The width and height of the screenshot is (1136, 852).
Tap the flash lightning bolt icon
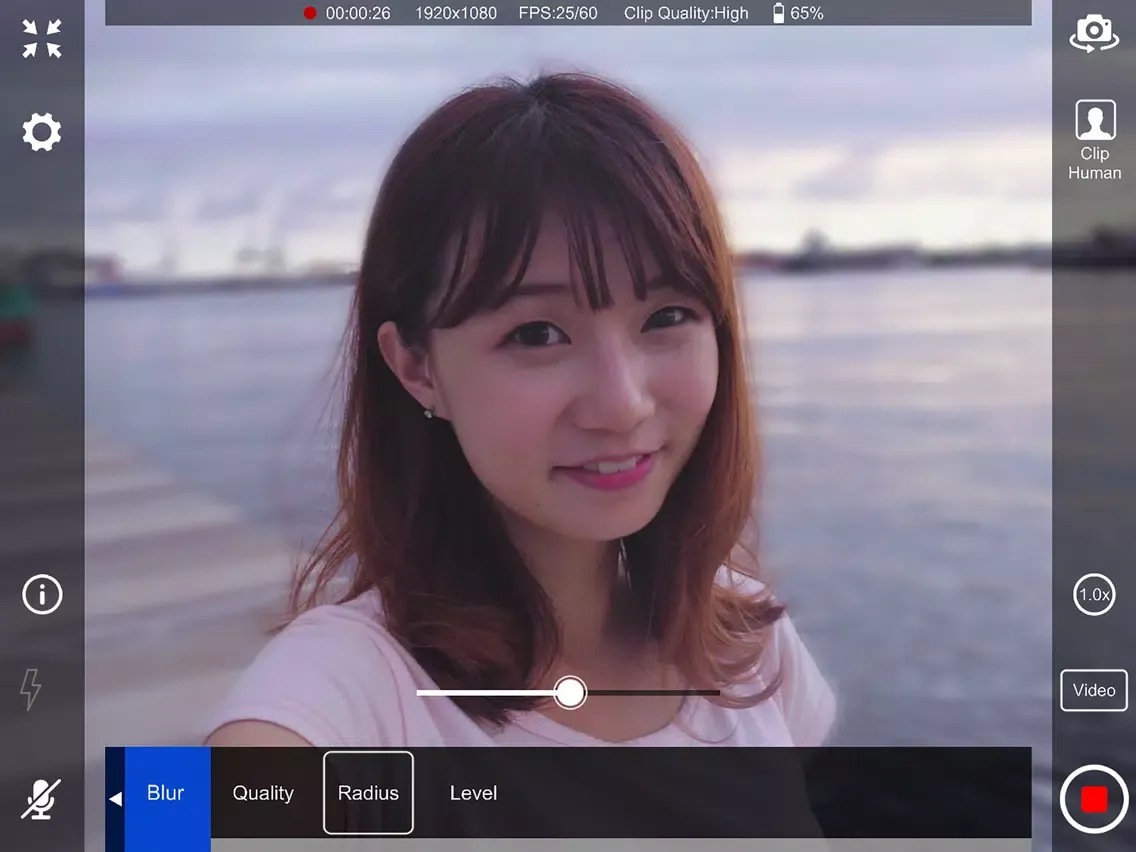coord(31,689)
